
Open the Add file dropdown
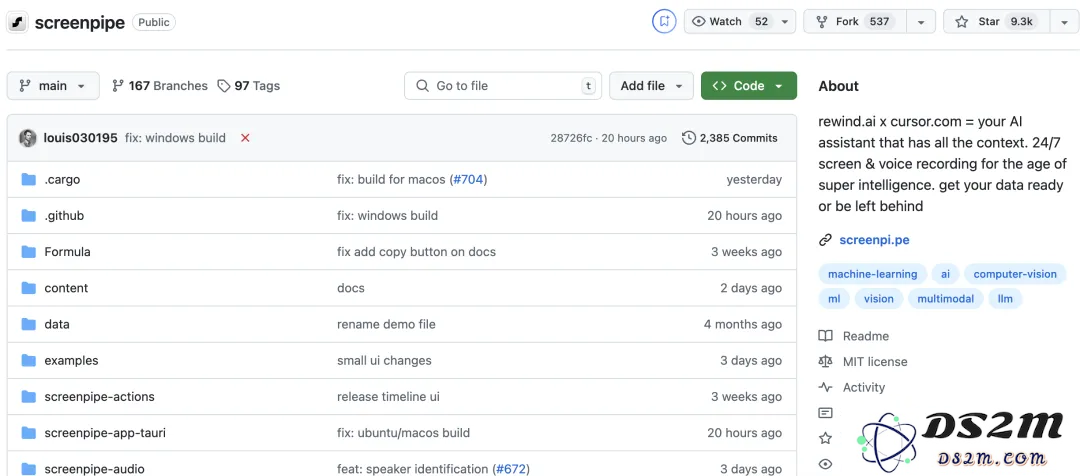[651, 86]
